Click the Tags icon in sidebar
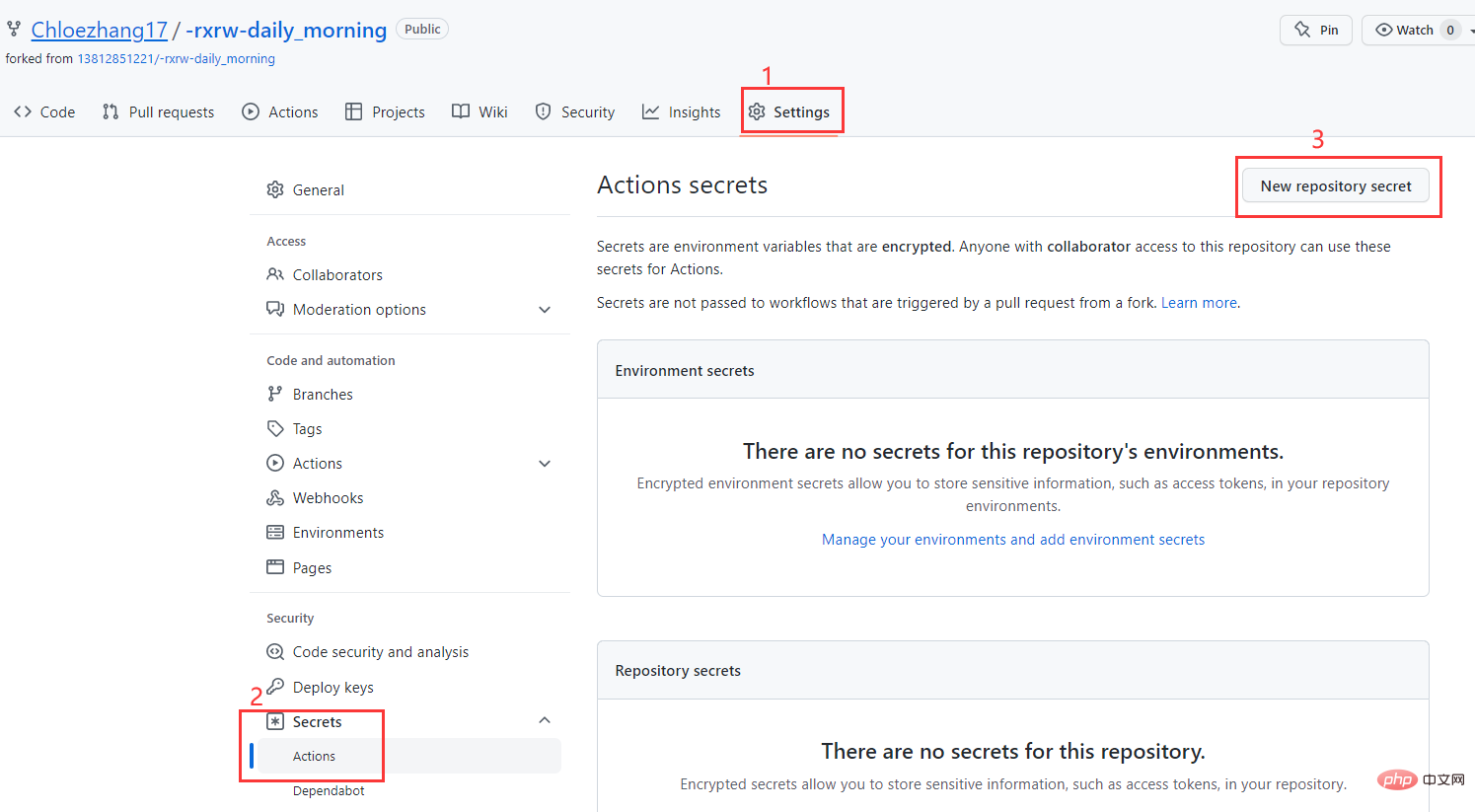 click(x=275, y=429)
